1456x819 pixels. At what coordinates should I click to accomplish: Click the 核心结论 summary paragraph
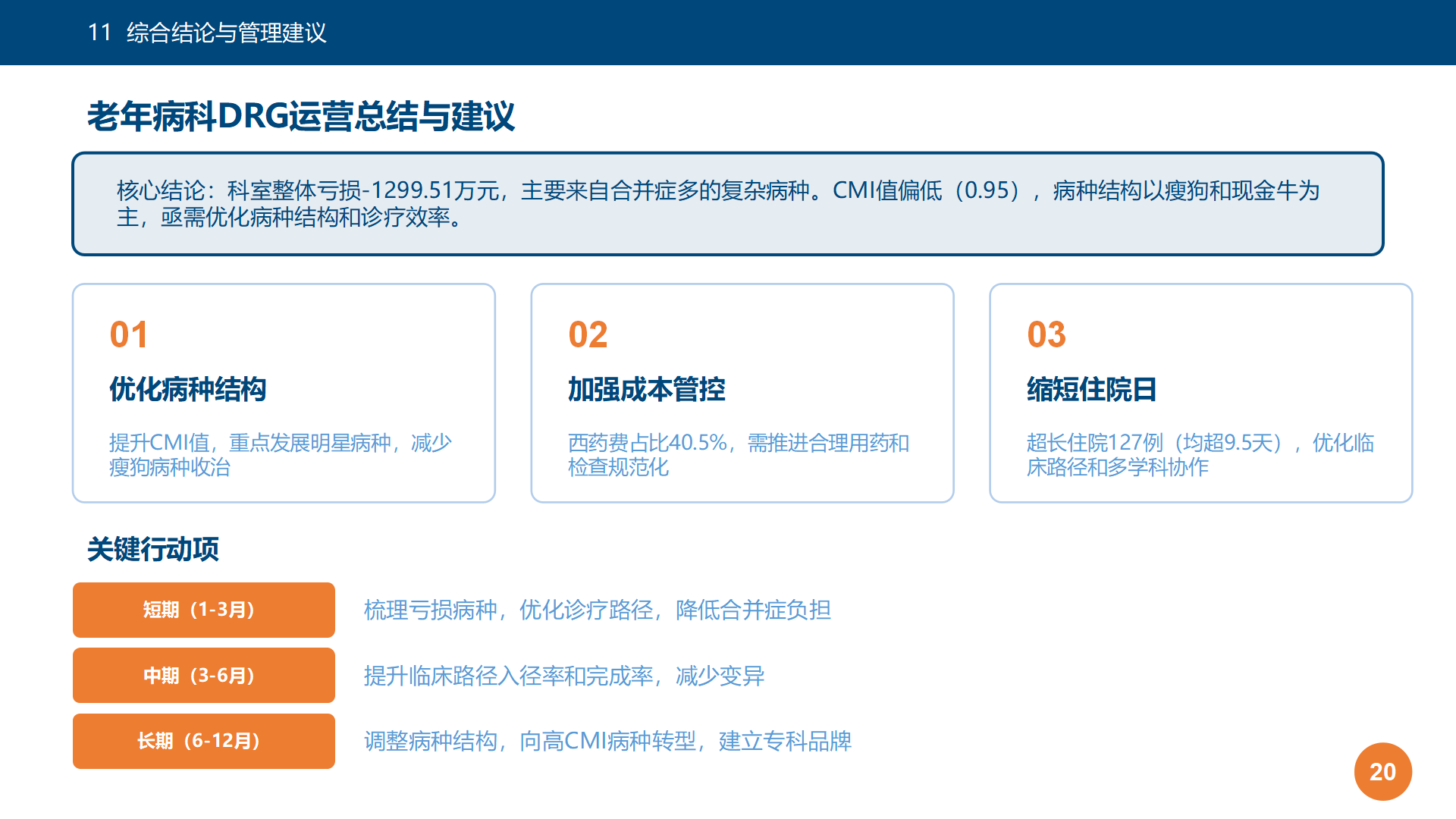(718, 203)
